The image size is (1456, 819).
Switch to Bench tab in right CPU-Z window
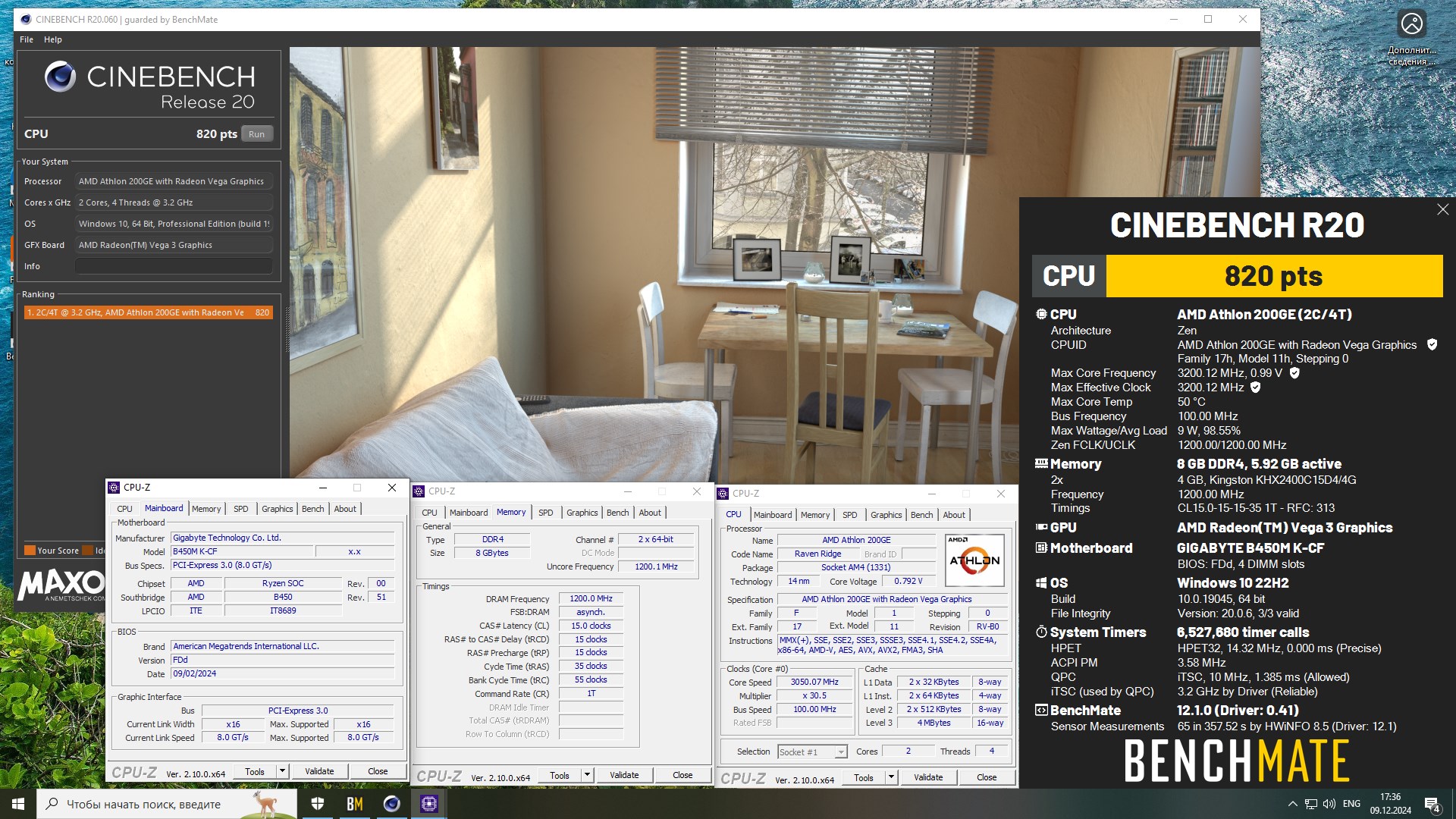point(921,515)
